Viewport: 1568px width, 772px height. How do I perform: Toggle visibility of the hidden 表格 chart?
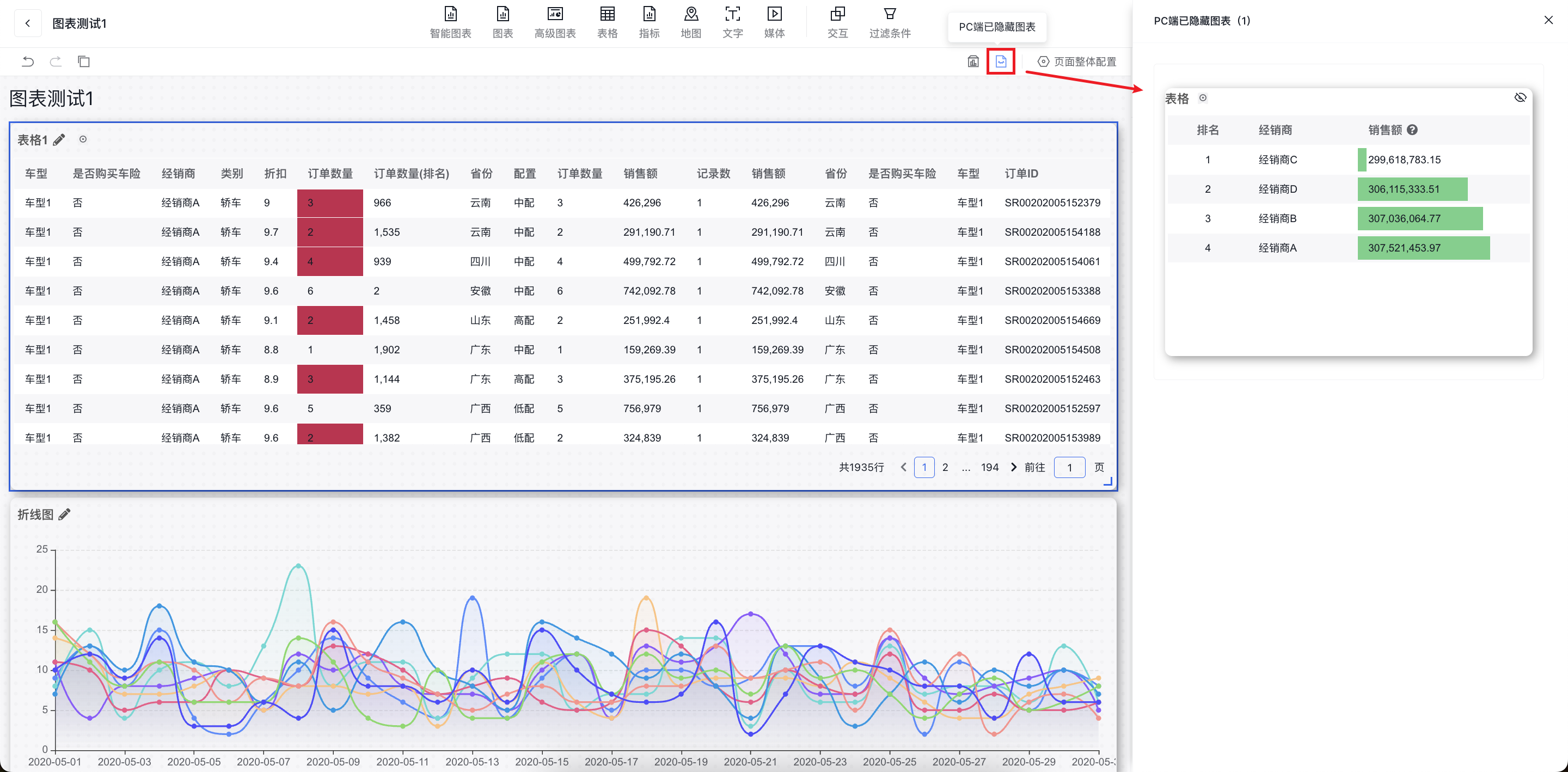1520,97
